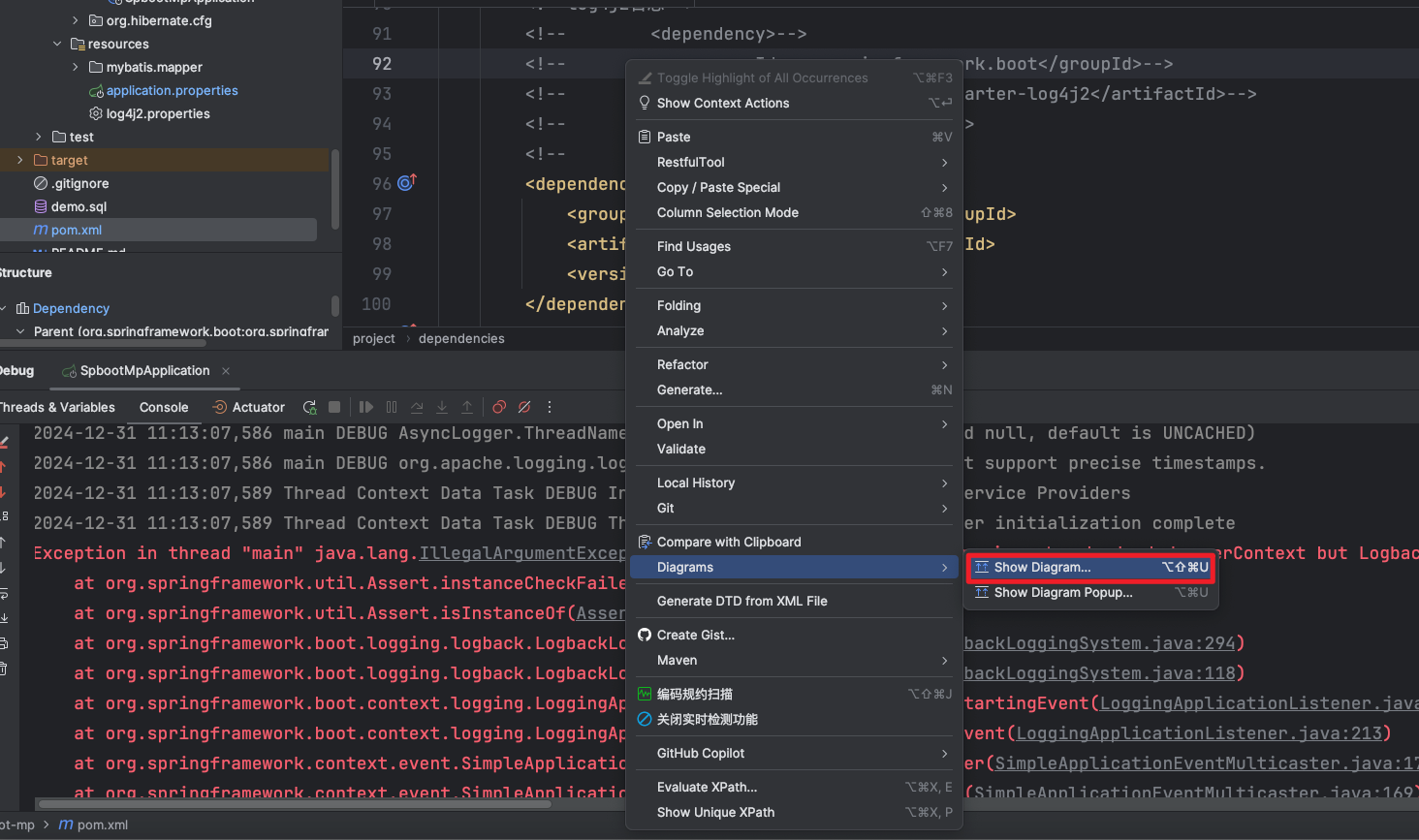This screenshot has height=840, width=1419.
Task: Close the SpbootMpApplication debug tab
Action: point(226,371)
